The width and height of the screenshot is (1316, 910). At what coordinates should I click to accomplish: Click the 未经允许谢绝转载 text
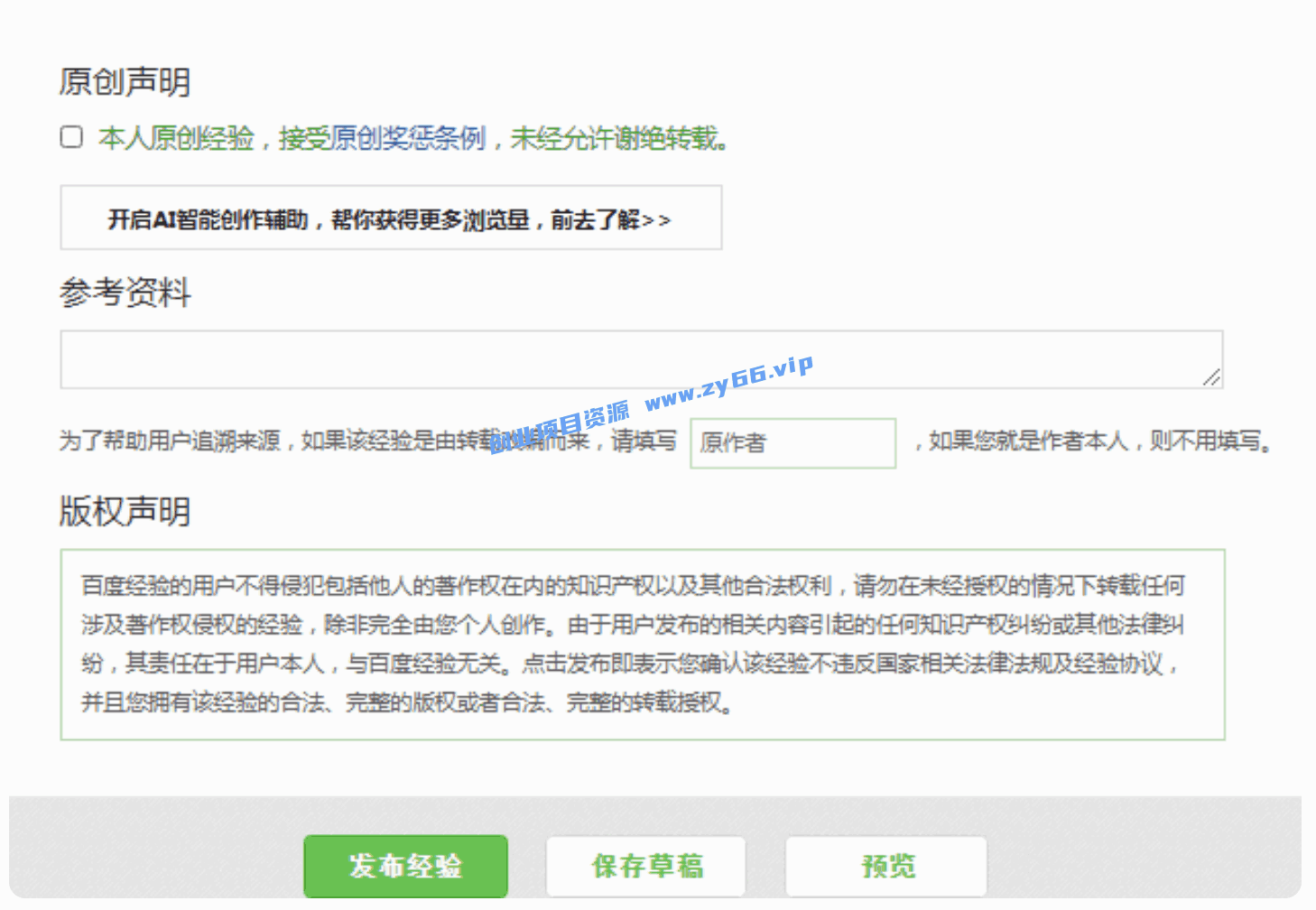coord(616,138)
